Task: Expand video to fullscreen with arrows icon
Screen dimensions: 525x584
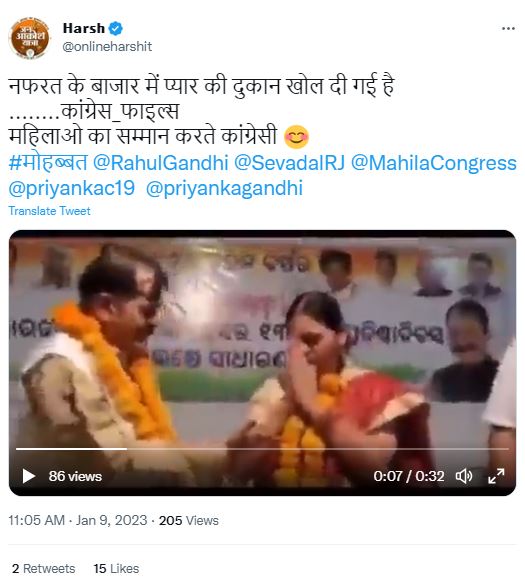Action: click(496, 476)
